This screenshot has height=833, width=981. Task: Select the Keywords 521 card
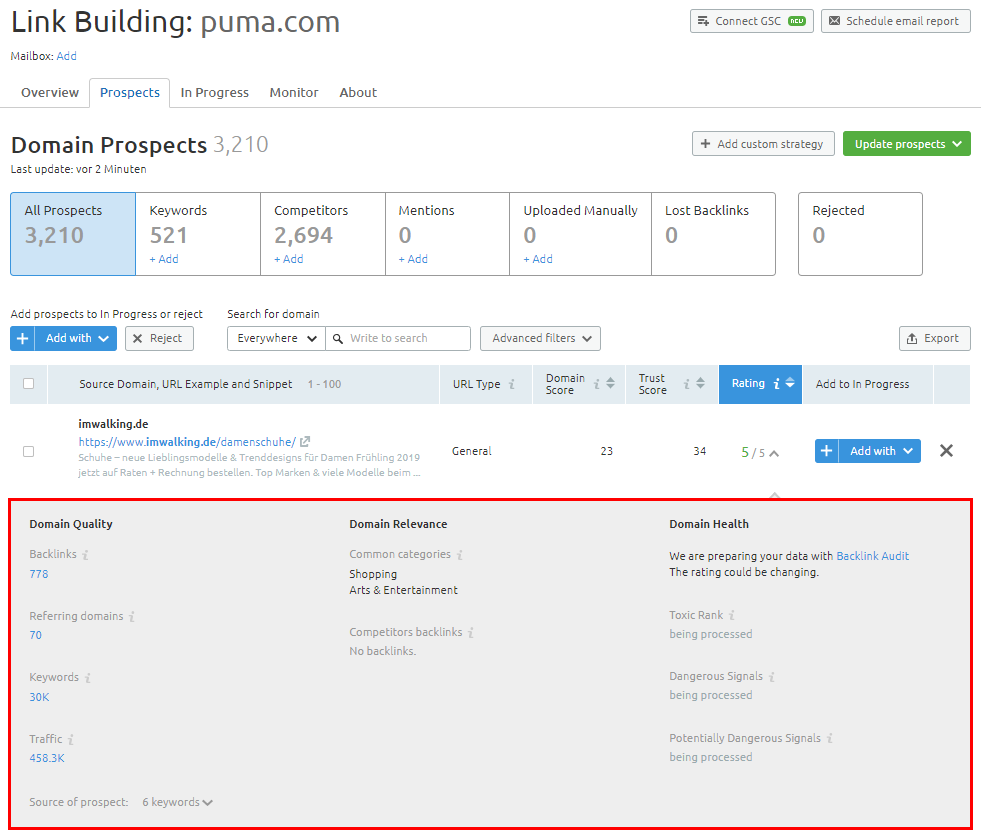[x=198, y=234]
